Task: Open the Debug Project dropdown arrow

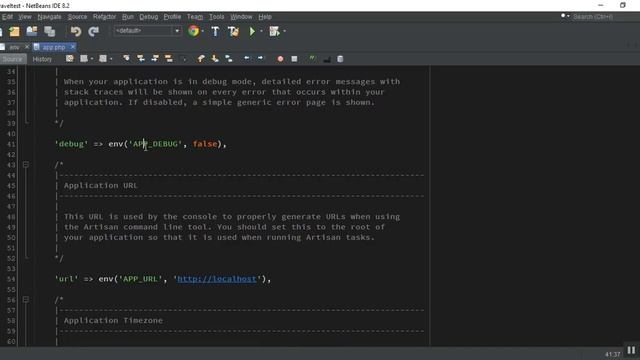Action: pos(284,31)
